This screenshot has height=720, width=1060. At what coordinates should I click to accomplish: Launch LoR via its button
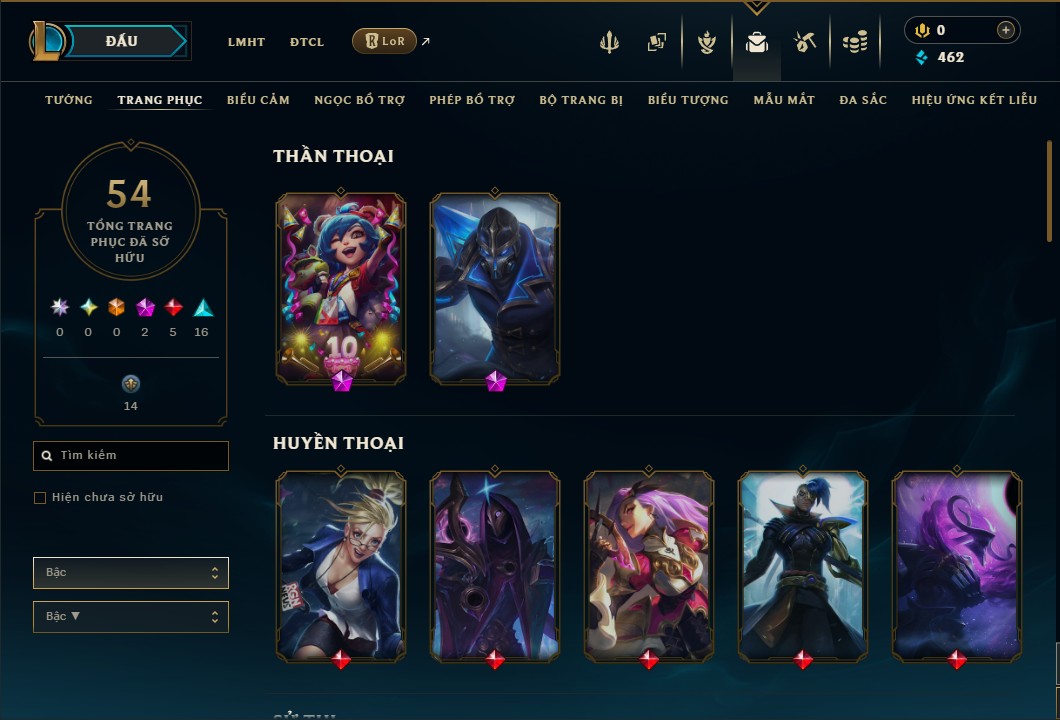coord(384,41)
